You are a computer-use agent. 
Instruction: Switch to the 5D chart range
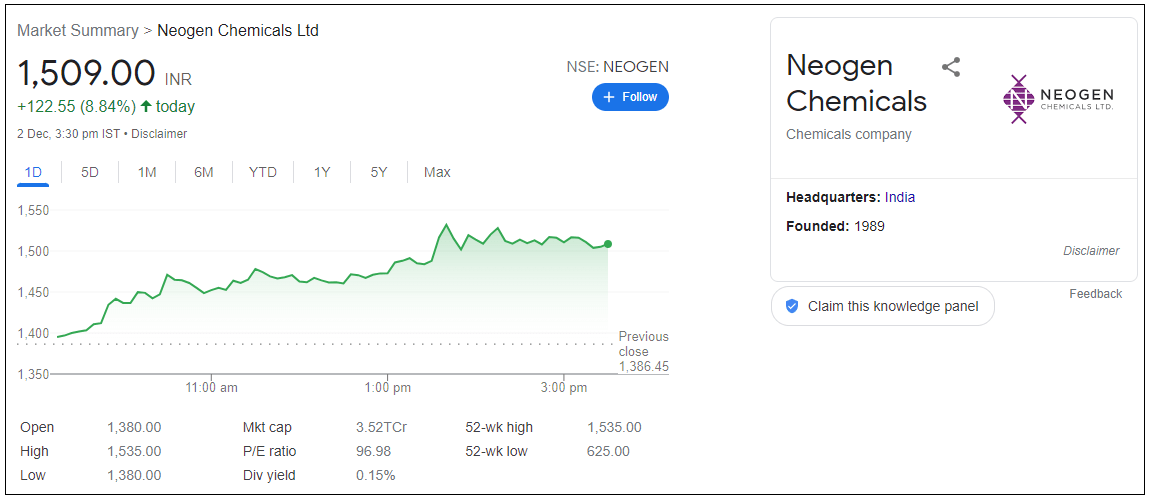point(89,173)
